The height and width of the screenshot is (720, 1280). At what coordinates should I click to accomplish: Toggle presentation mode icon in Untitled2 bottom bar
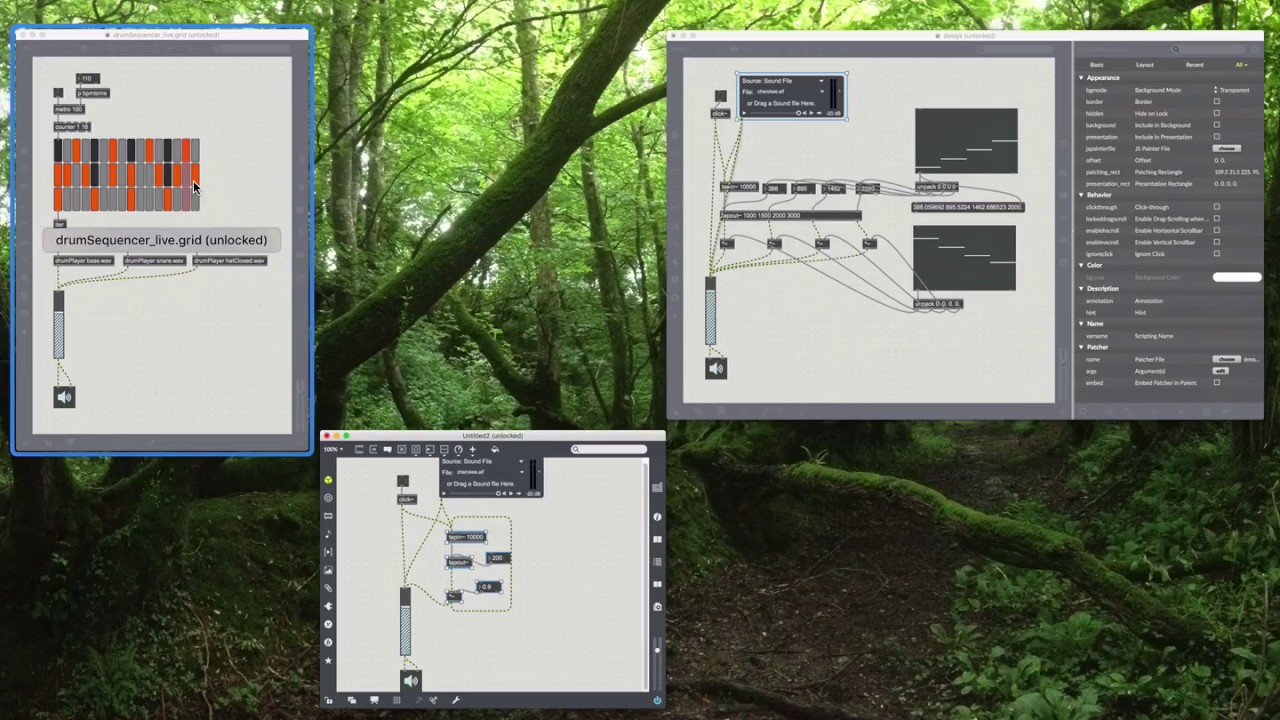(374, 700)
